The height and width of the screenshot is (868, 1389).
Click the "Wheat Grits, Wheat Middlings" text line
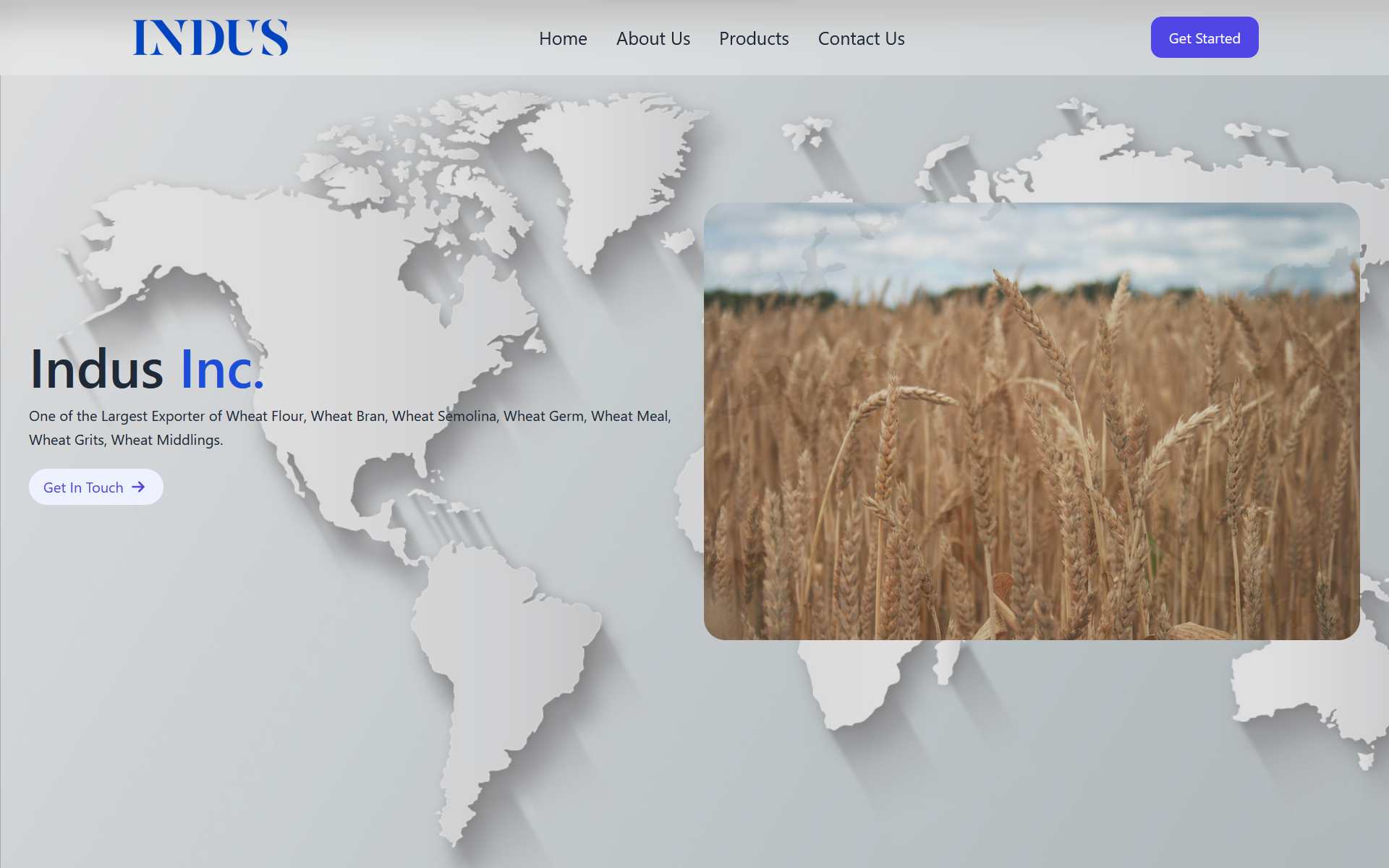tap(126, 440)
